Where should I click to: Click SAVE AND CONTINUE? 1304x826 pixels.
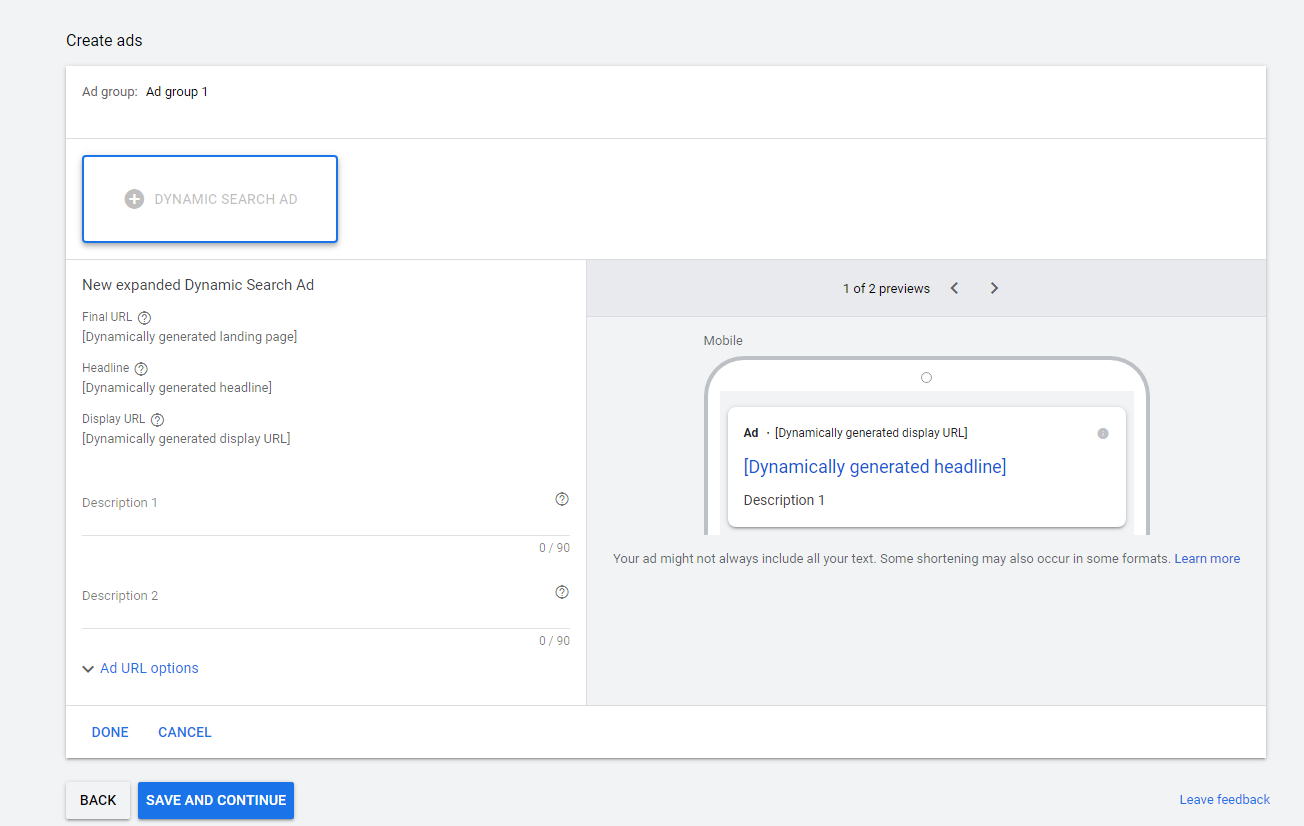click(x=216, y=800)
